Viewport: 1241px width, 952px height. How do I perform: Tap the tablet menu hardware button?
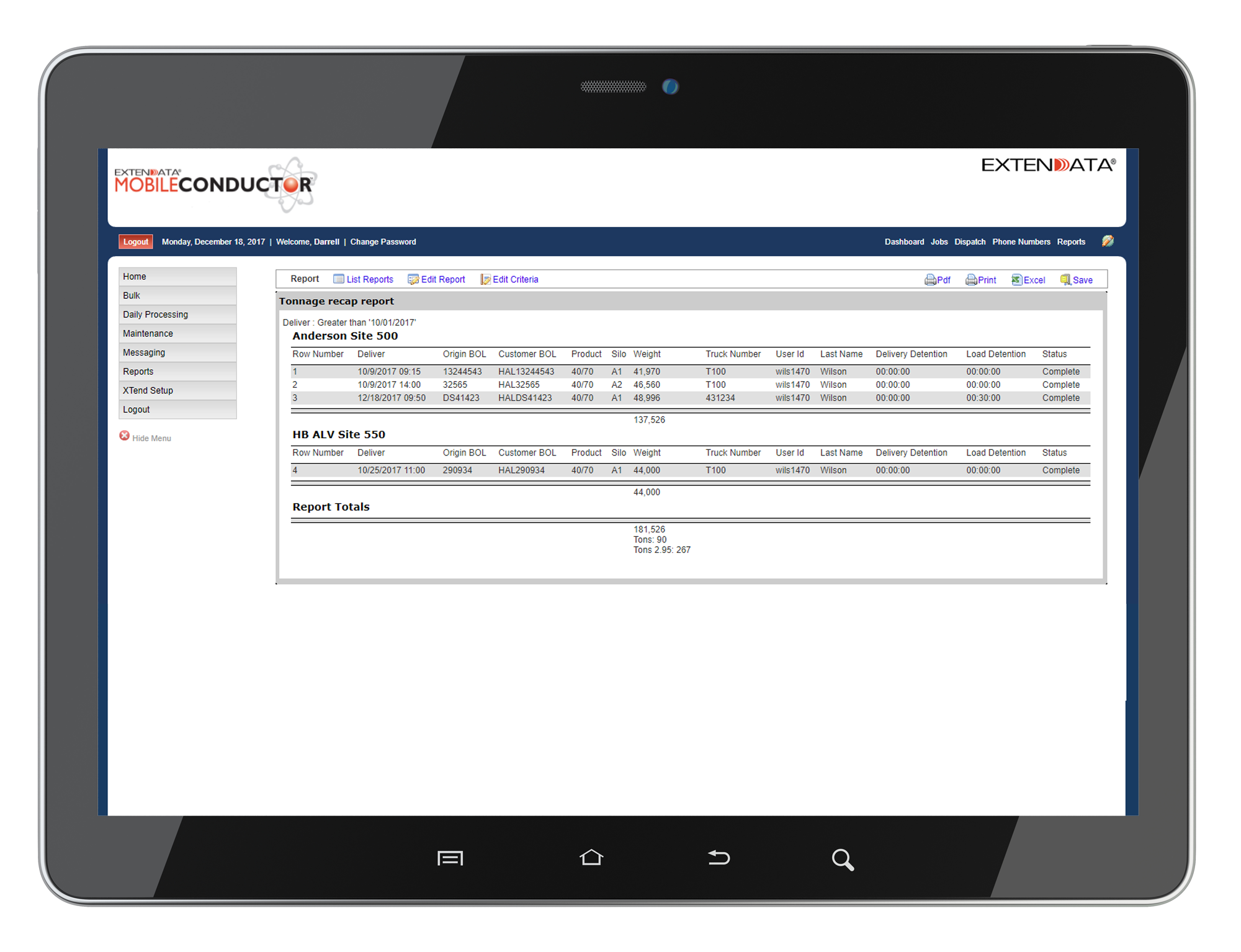(450, 858)
